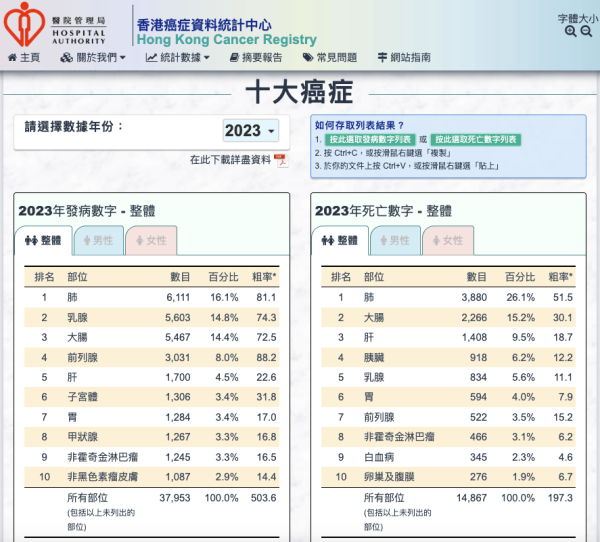Image resolution: width=600 pixels, height=542 pixels.
Task: Click 十大癌症 page heading
Action: (300, 92)
